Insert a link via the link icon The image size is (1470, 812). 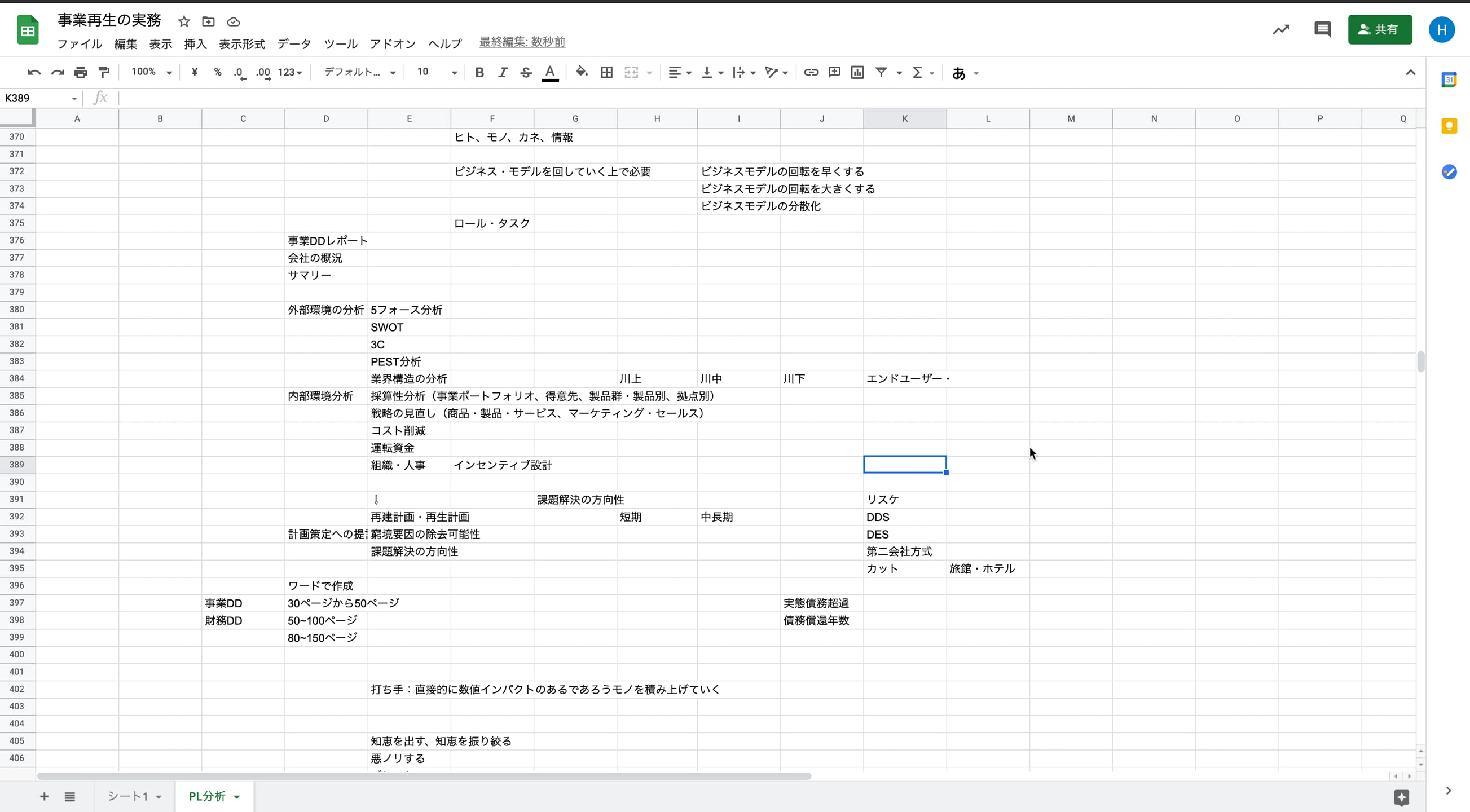[811, 73]
